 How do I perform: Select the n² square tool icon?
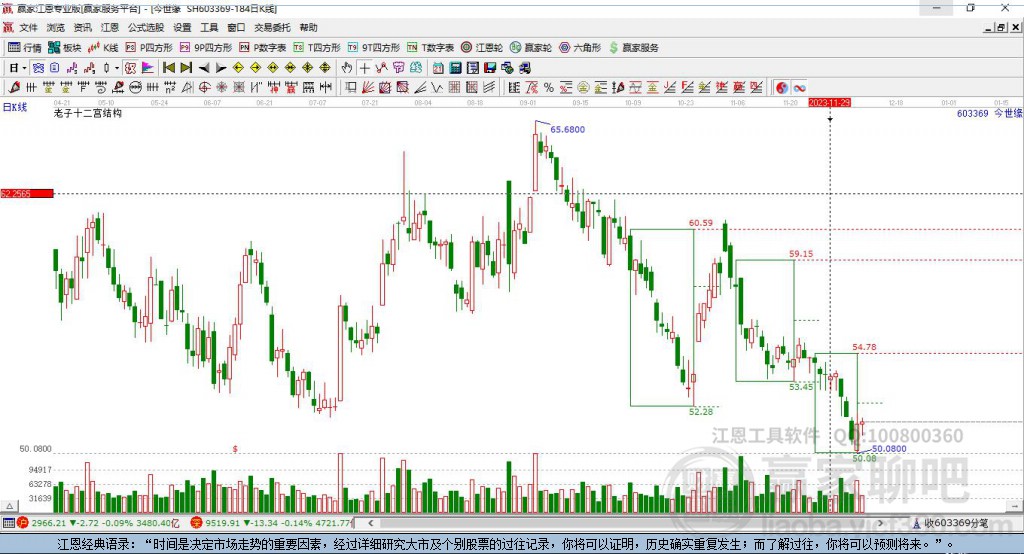(x=170, y=88)
